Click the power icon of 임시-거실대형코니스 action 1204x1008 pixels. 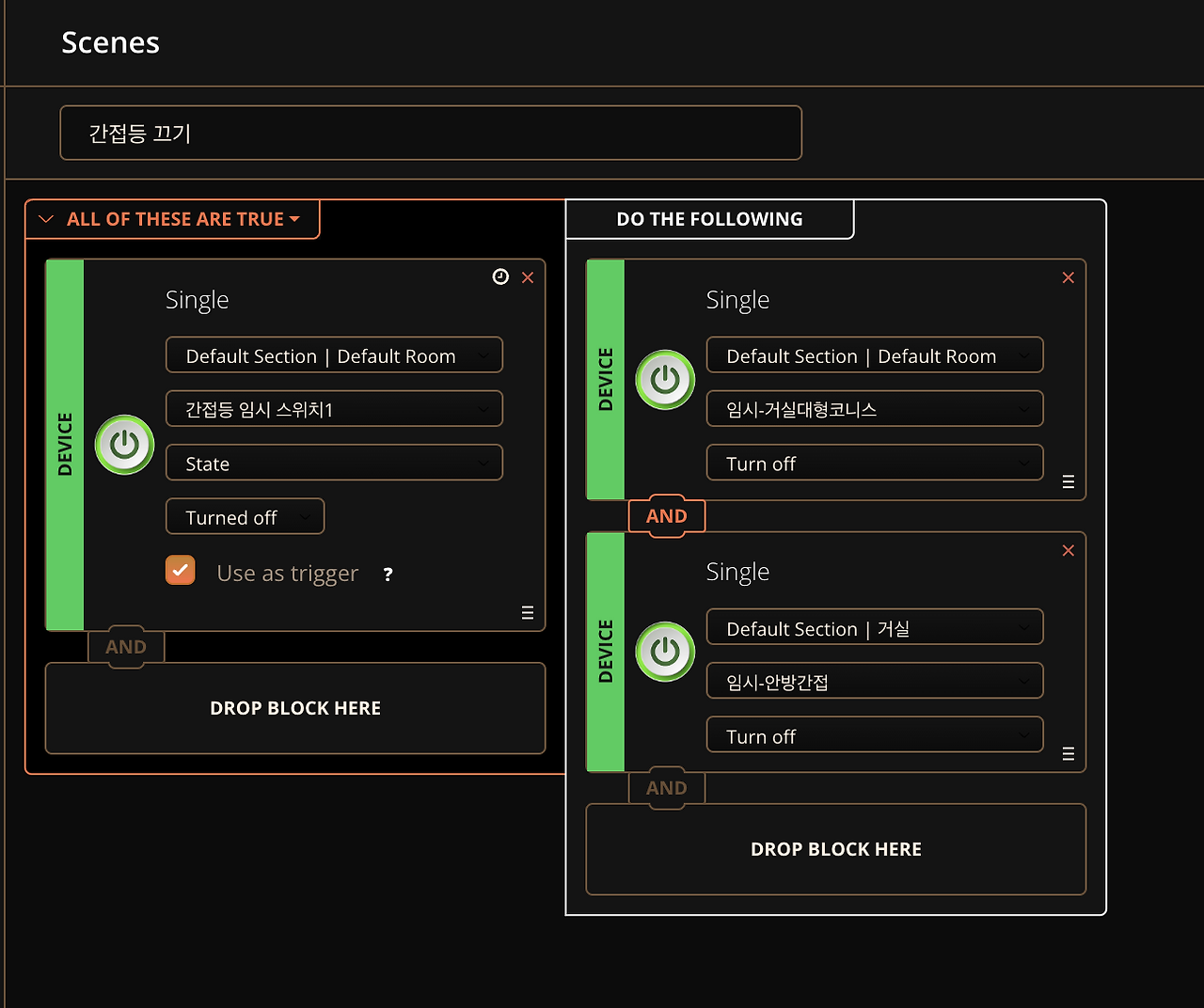pos(665,380)
